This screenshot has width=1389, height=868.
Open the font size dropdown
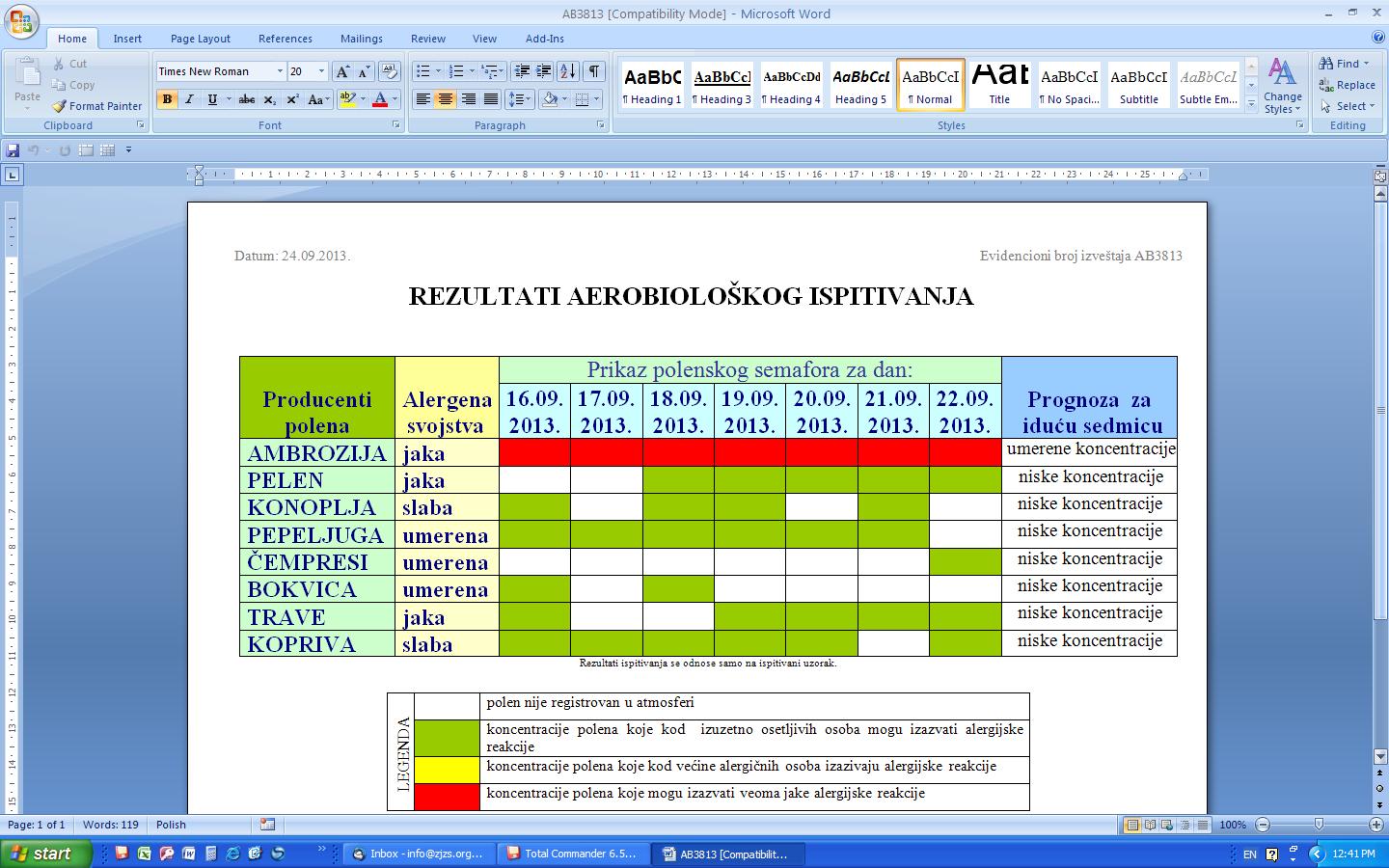[x=321, y=71]
